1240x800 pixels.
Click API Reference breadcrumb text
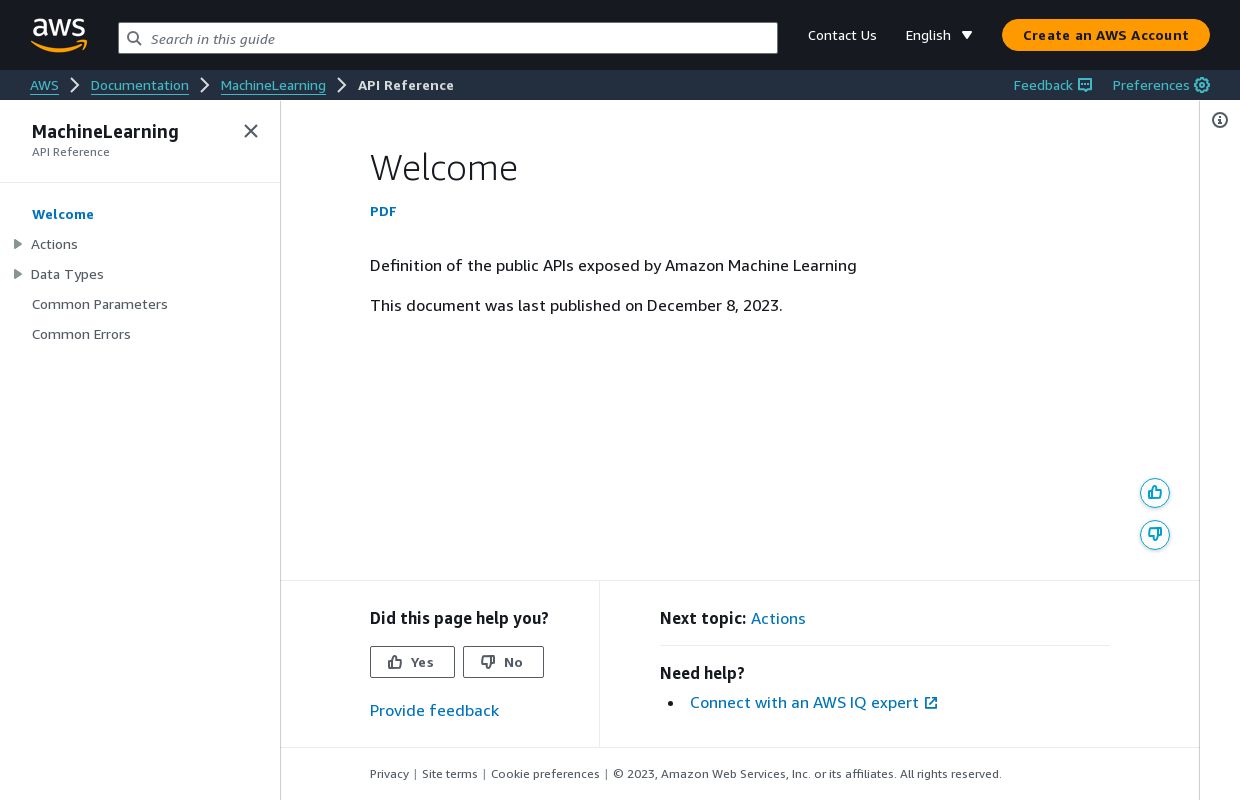[x=406, y=85]
